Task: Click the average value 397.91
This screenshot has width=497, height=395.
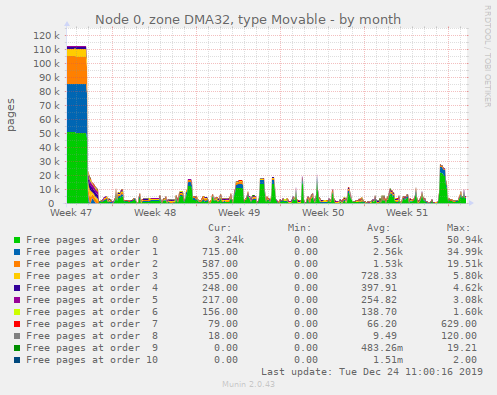Action: pyautogui.click(x=379, y=288)
